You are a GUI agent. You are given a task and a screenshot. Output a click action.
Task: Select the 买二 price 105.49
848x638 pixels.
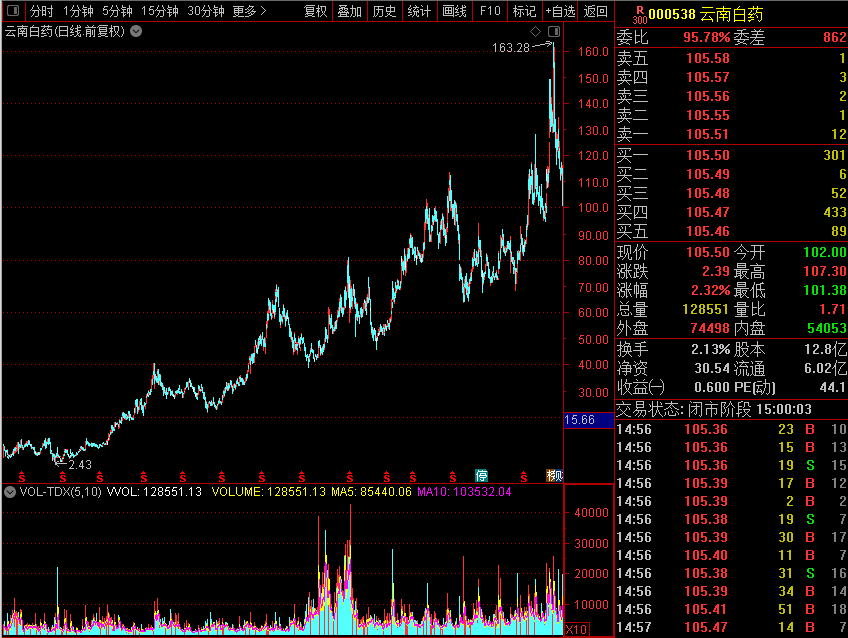tap(707, 174)
